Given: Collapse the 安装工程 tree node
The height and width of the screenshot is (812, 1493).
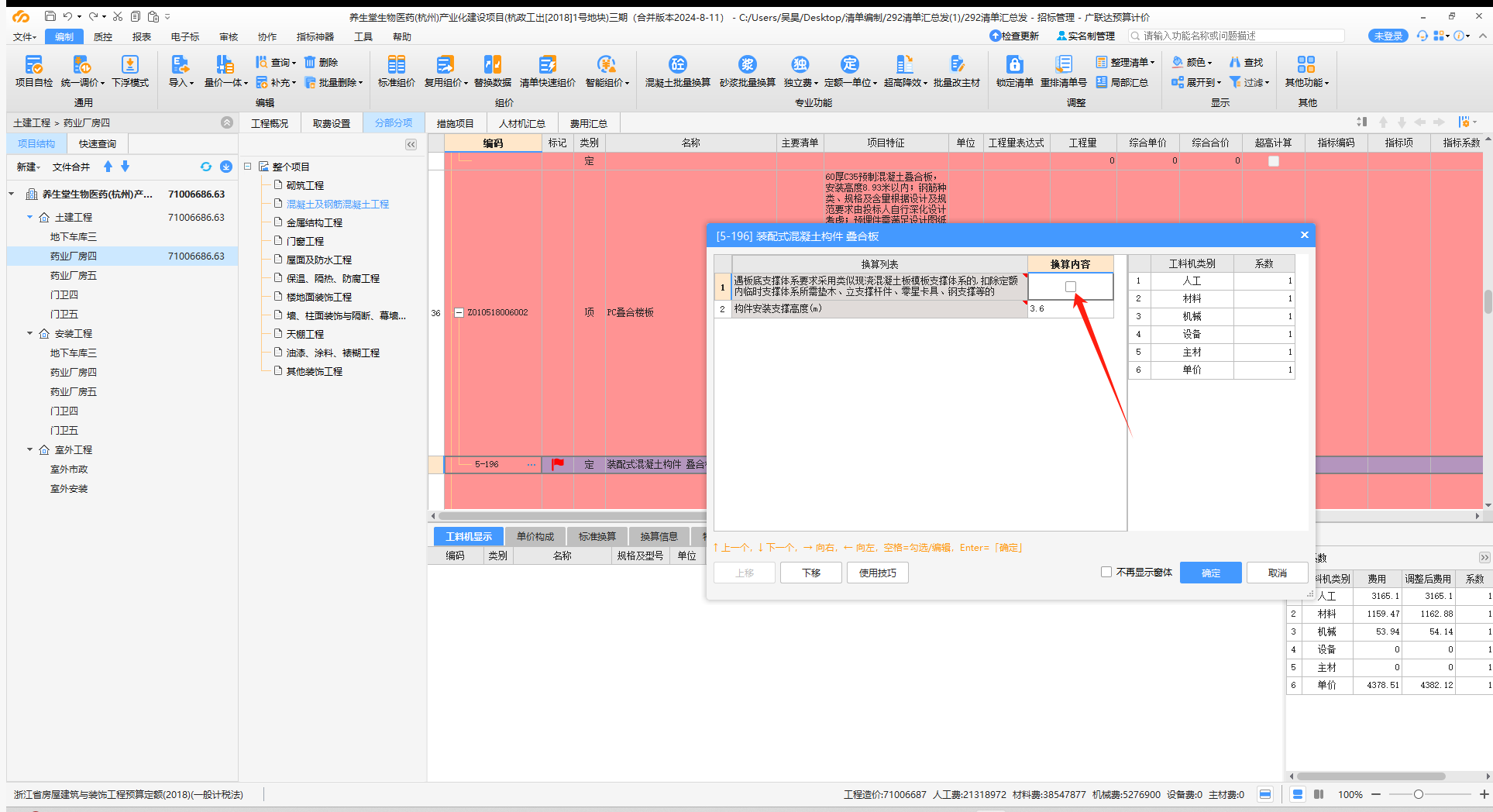Looking at the screenshot, I should [30, 333].
